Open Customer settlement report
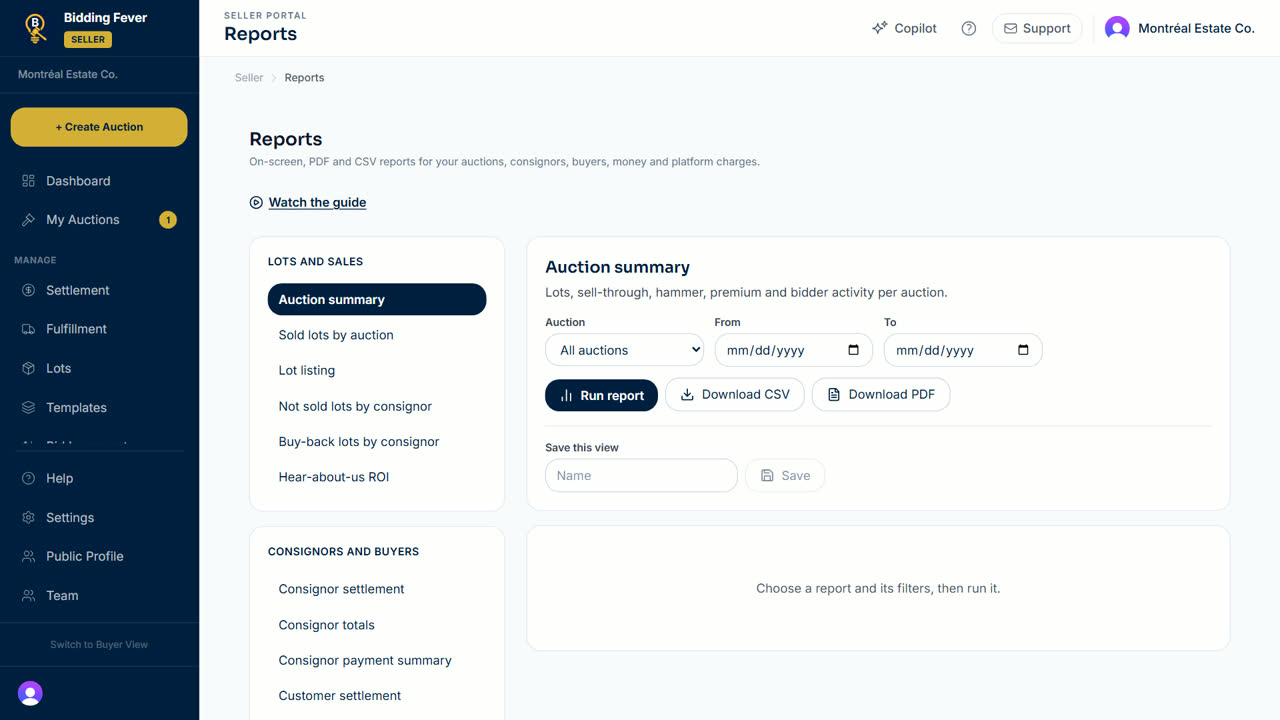This screenshot has height=720, width=1280. pos(377,695)
